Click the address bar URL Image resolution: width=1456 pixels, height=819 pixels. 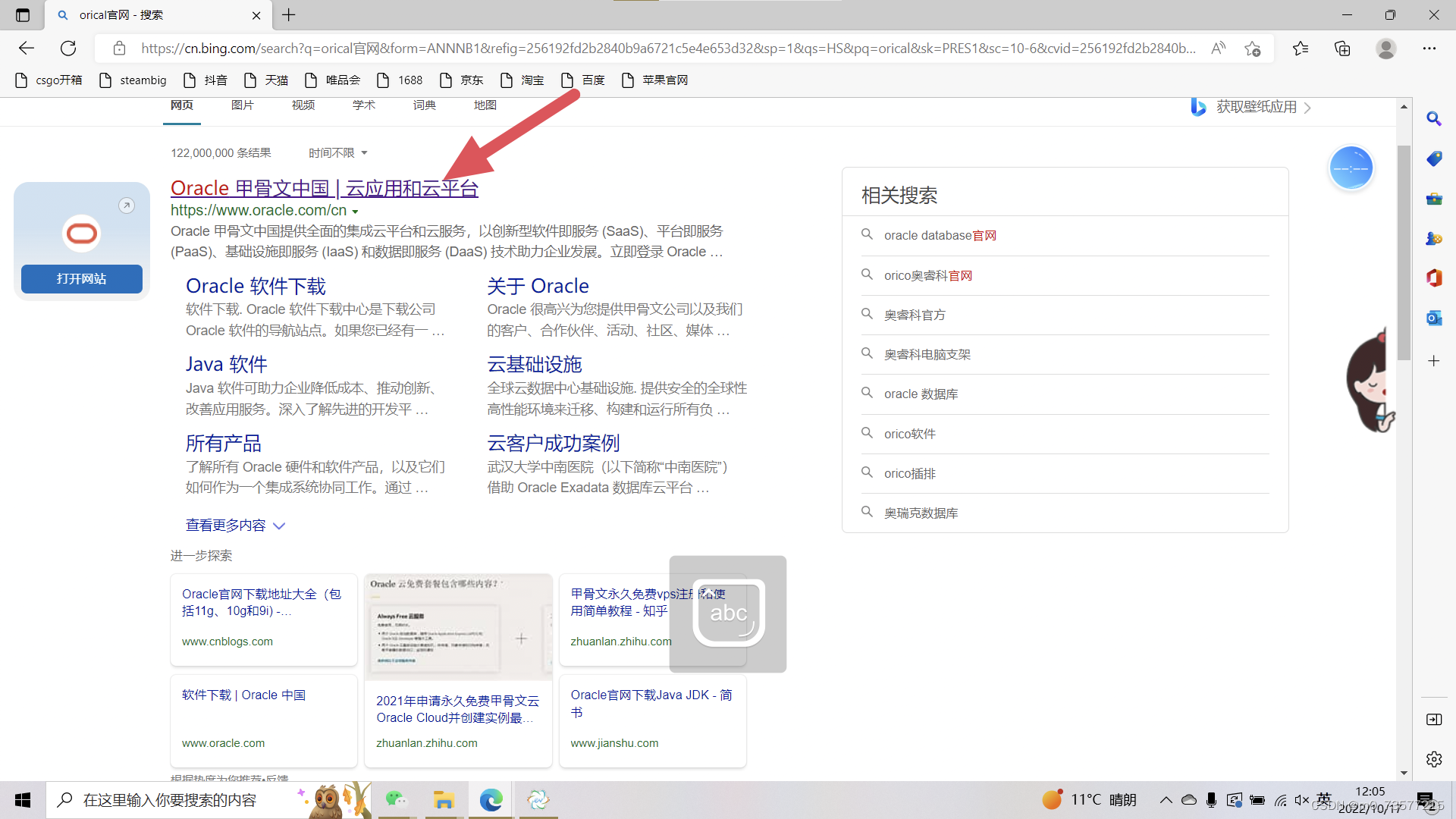667,49
